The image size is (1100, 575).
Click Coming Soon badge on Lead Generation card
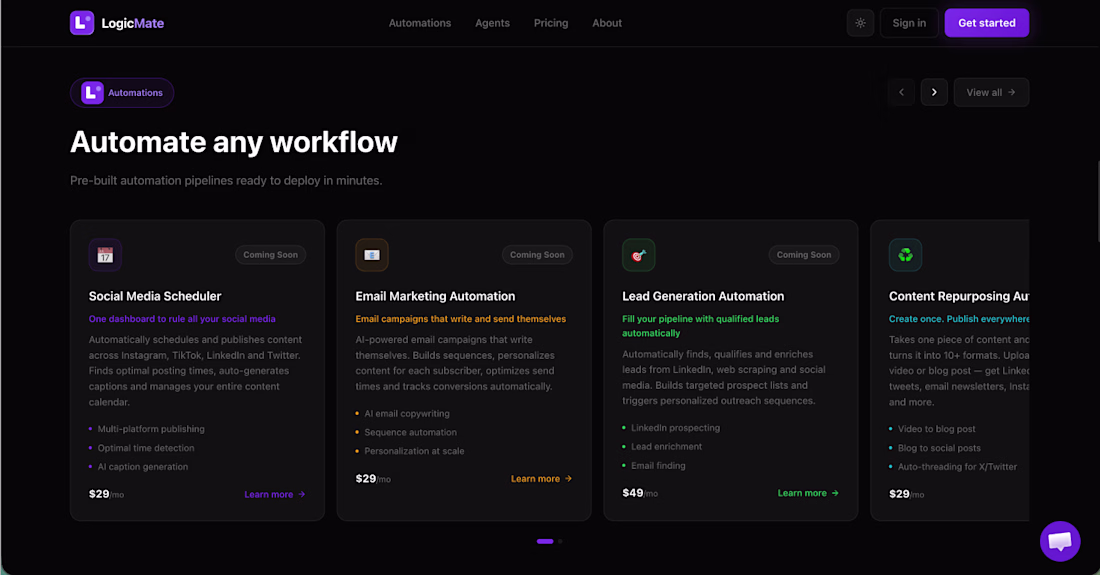(x=804, y=255)
